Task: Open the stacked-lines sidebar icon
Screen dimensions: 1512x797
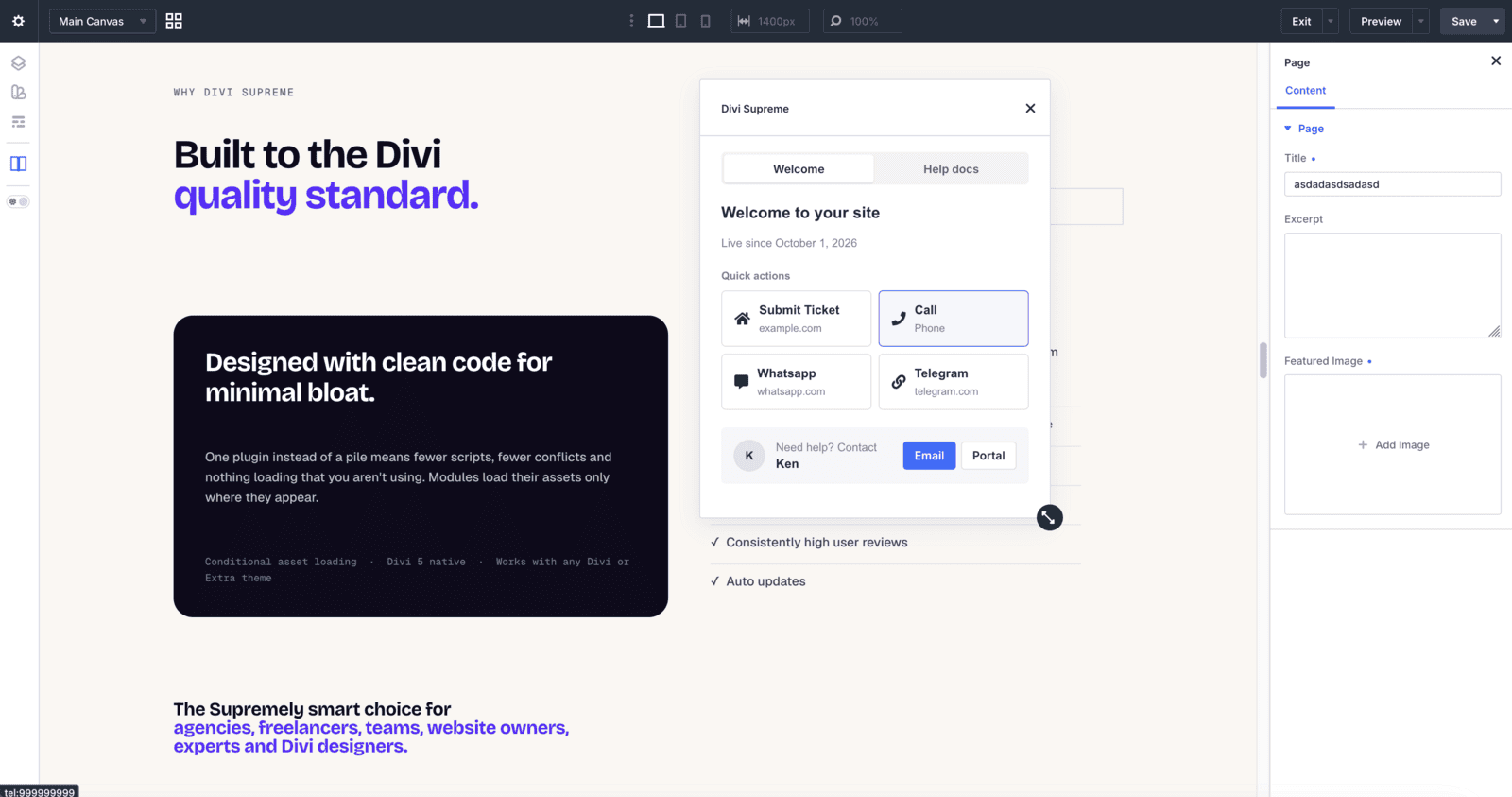Action: pyautogui.click(x=18, y=122)
